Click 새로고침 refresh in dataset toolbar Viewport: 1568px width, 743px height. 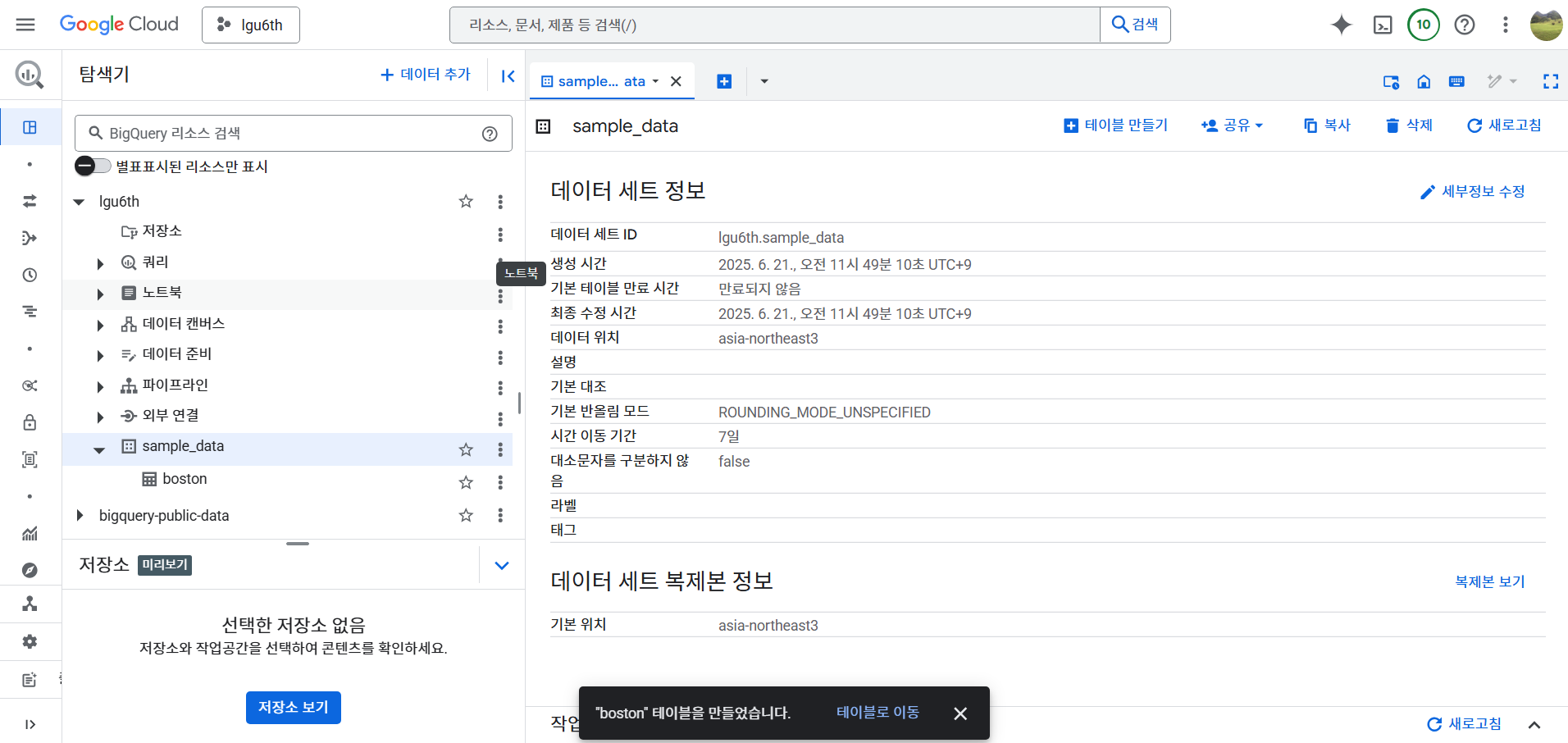[1504, 125]
